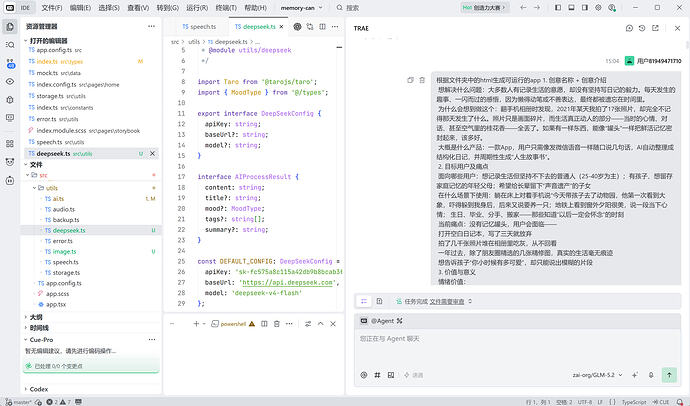Toggle the bottom panel layout icon
This screenshot has width=690, height=406.
[571, 7]
